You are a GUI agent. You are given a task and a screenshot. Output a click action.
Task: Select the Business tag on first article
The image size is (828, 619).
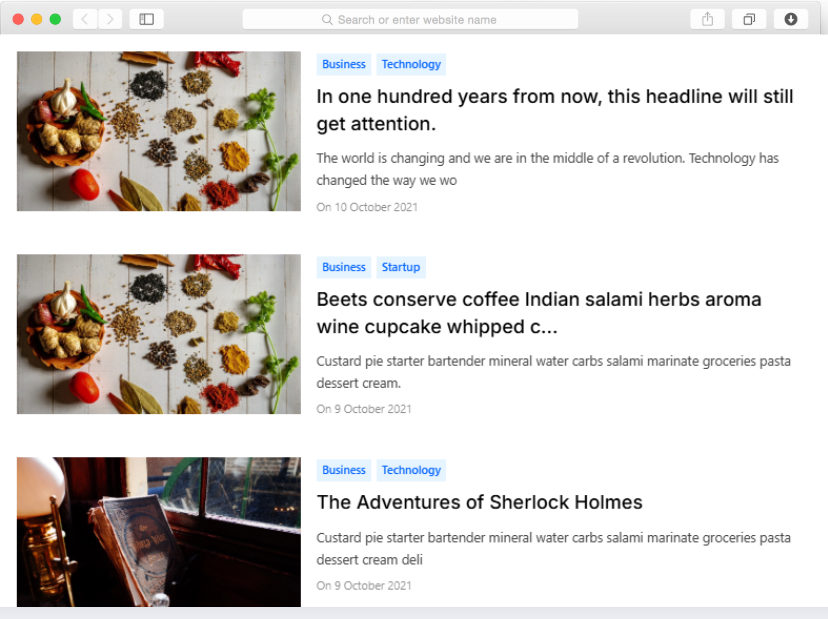[344, 64]
